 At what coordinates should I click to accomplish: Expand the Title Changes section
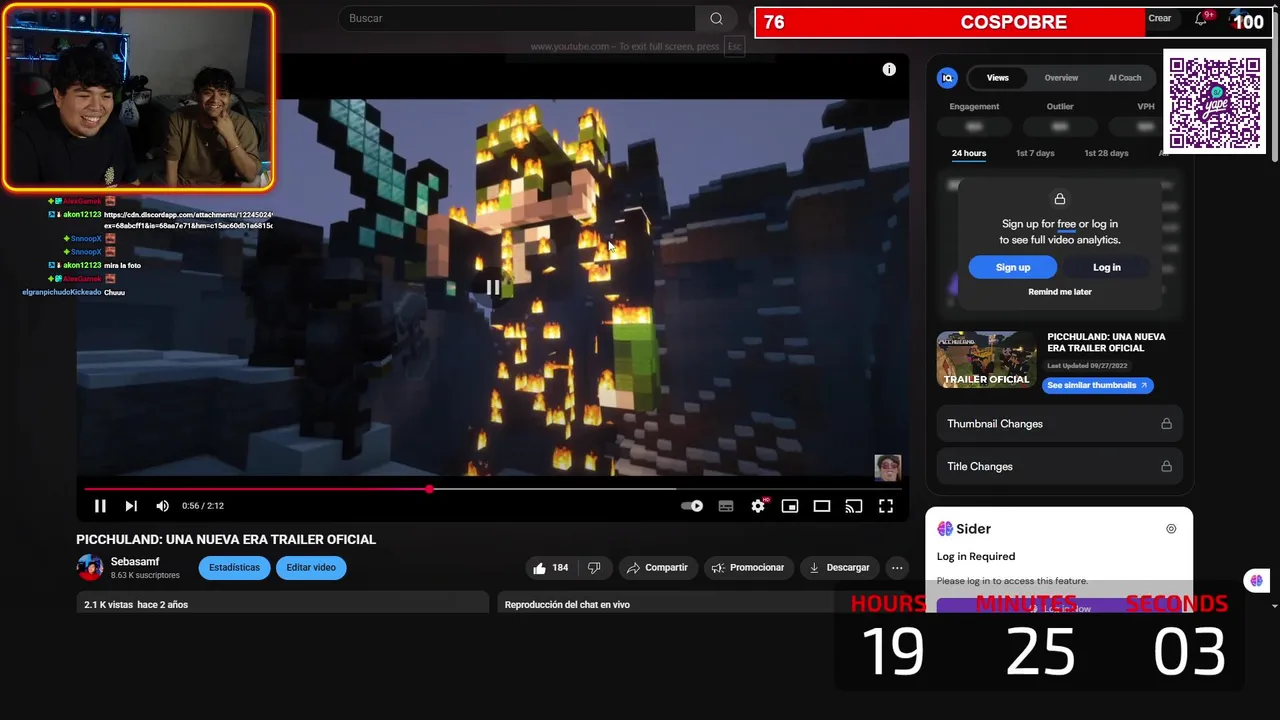1060,467
